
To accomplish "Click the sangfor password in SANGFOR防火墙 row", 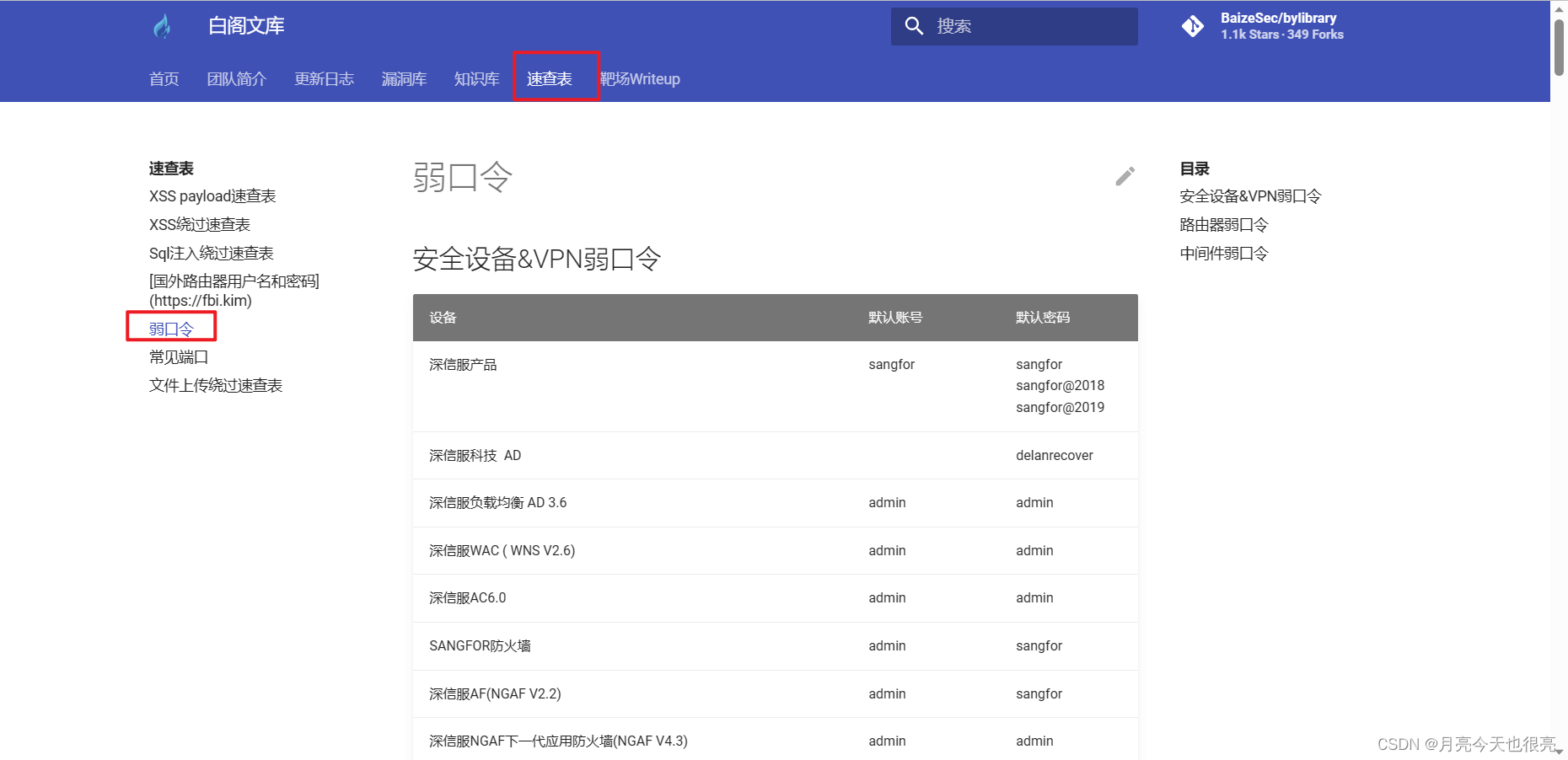I will coord(1039,646).
